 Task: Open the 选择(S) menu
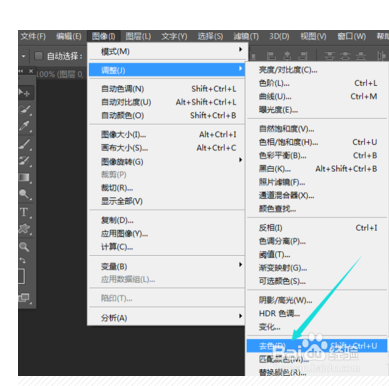click(210, 36)
